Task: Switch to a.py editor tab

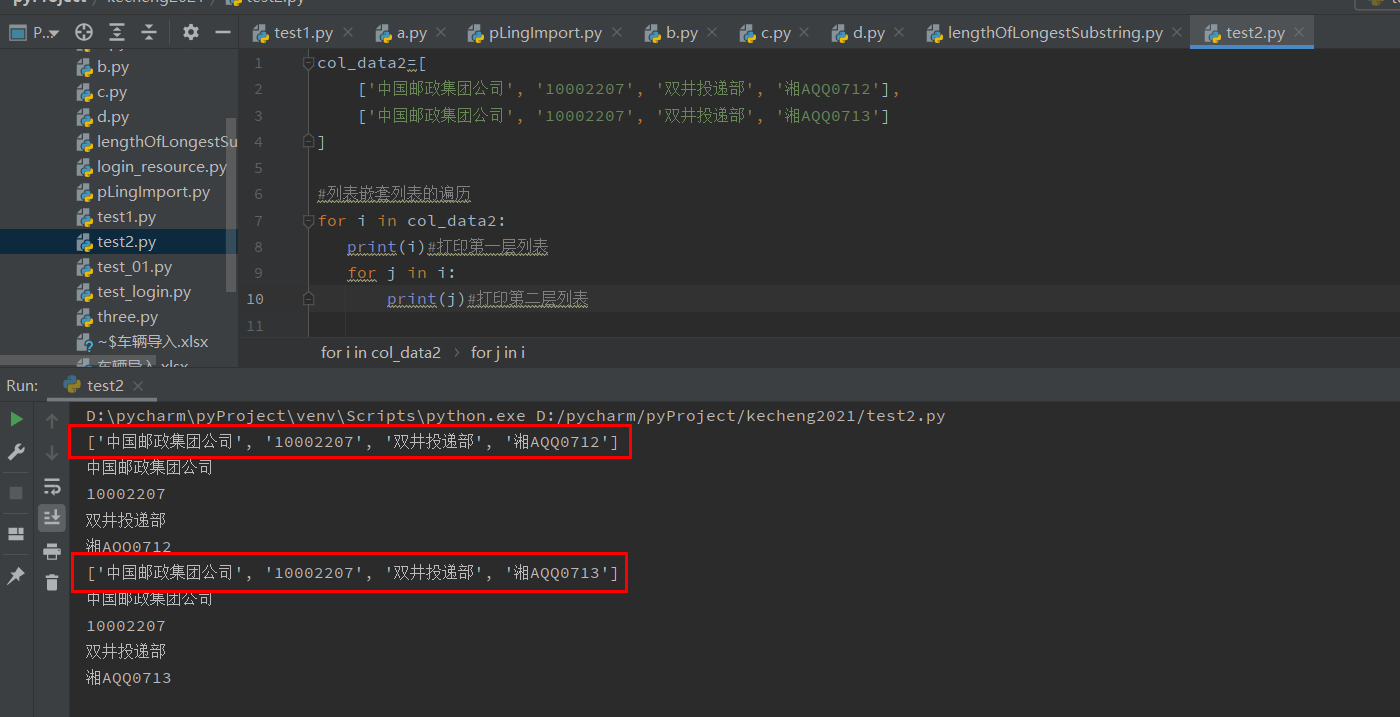Action: (x=412, y=33)
